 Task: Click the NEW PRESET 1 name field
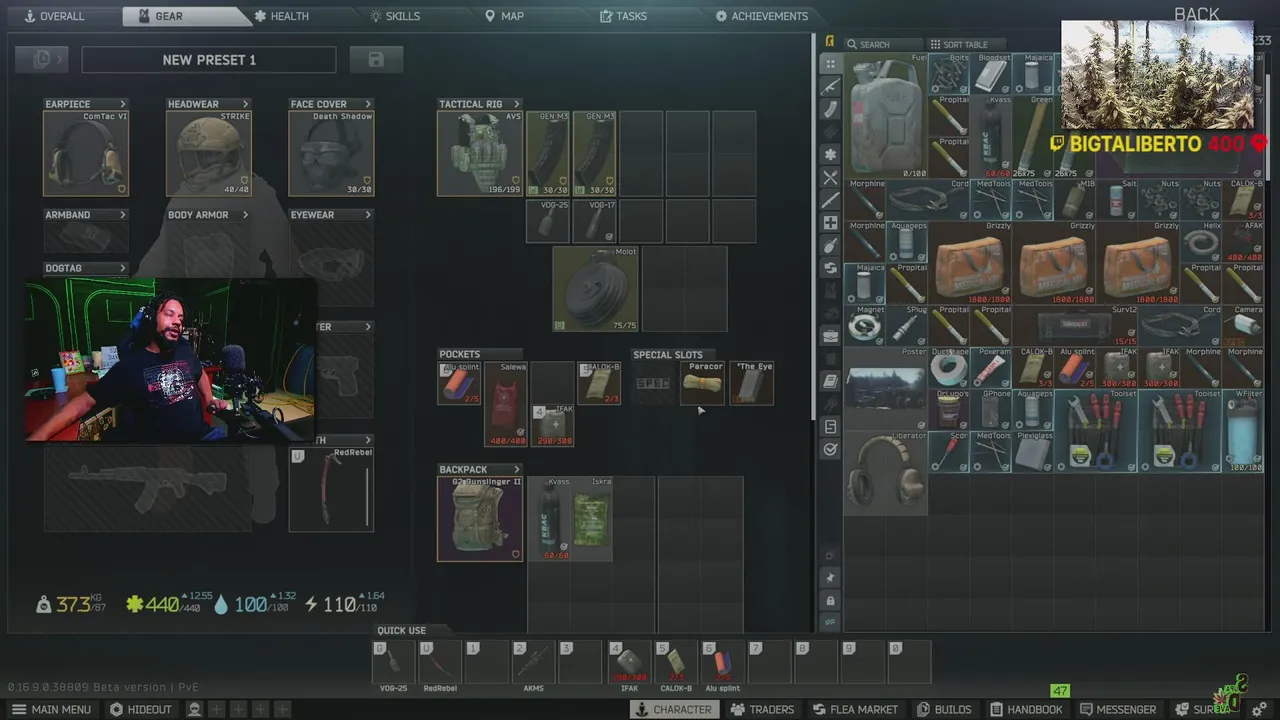pos(209,60)
